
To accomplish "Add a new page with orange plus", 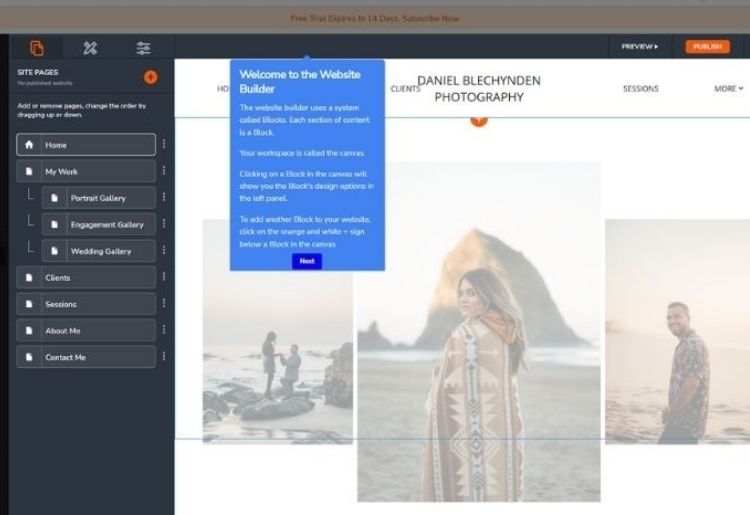I will point(150,77).
